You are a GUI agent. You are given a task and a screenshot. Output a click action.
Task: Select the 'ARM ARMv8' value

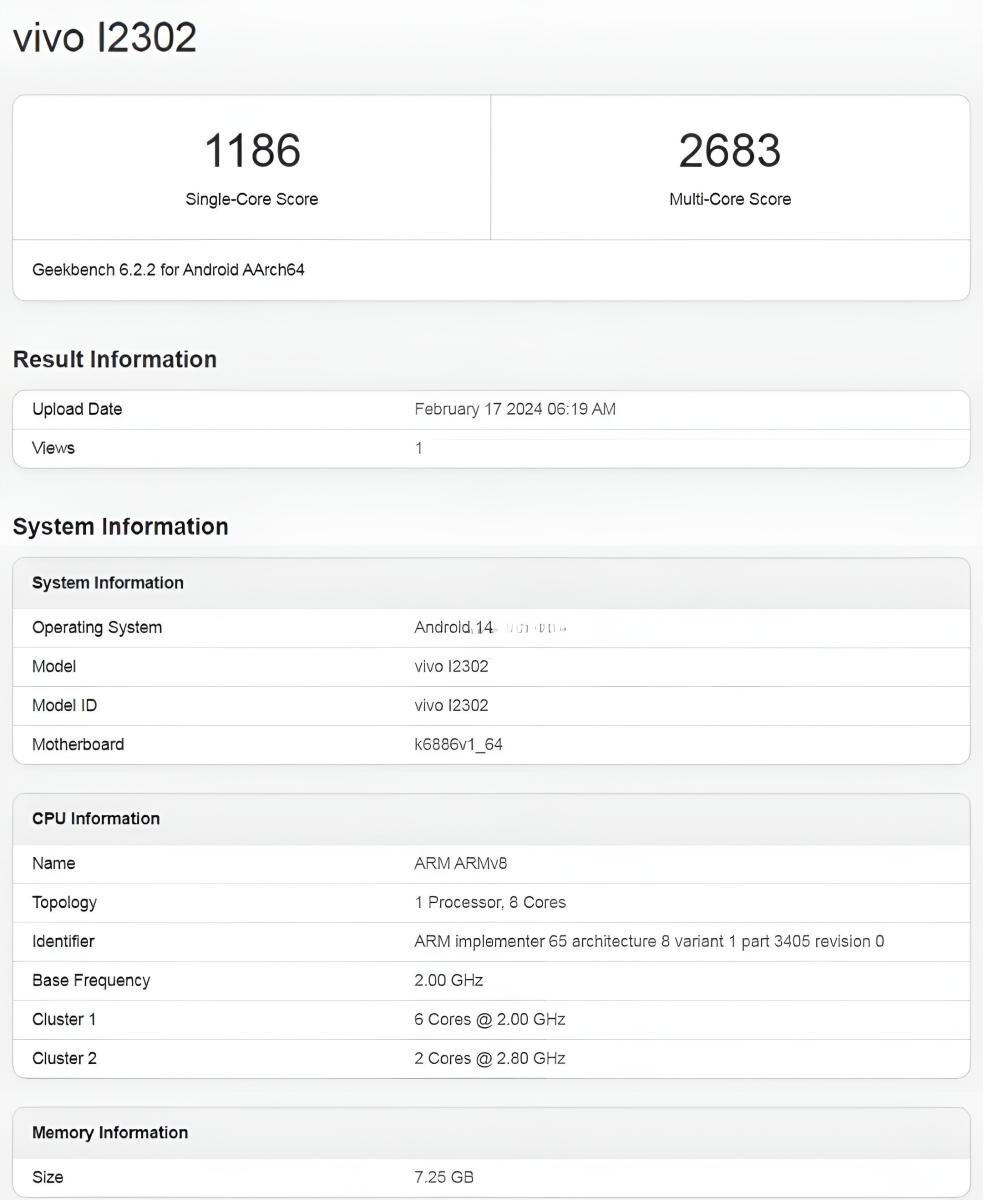(x=461, y=863)
